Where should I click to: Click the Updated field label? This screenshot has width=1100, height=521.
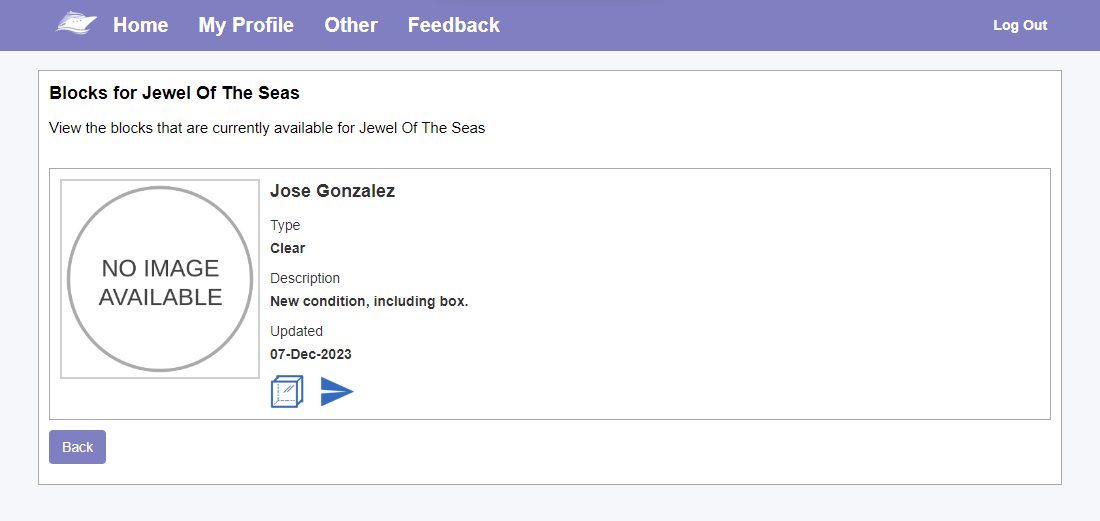(x=297, y=331)
